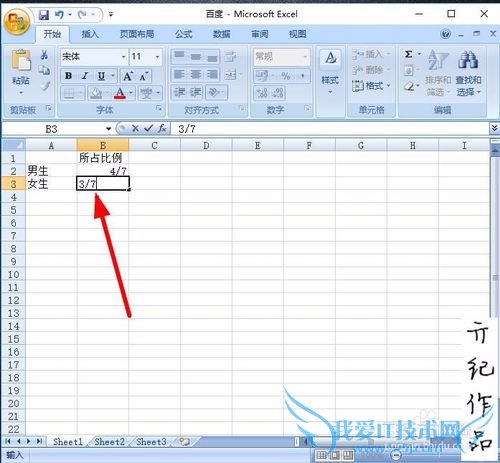
Task: Confirm cell entry with check mark
Action: click(149, 129)
